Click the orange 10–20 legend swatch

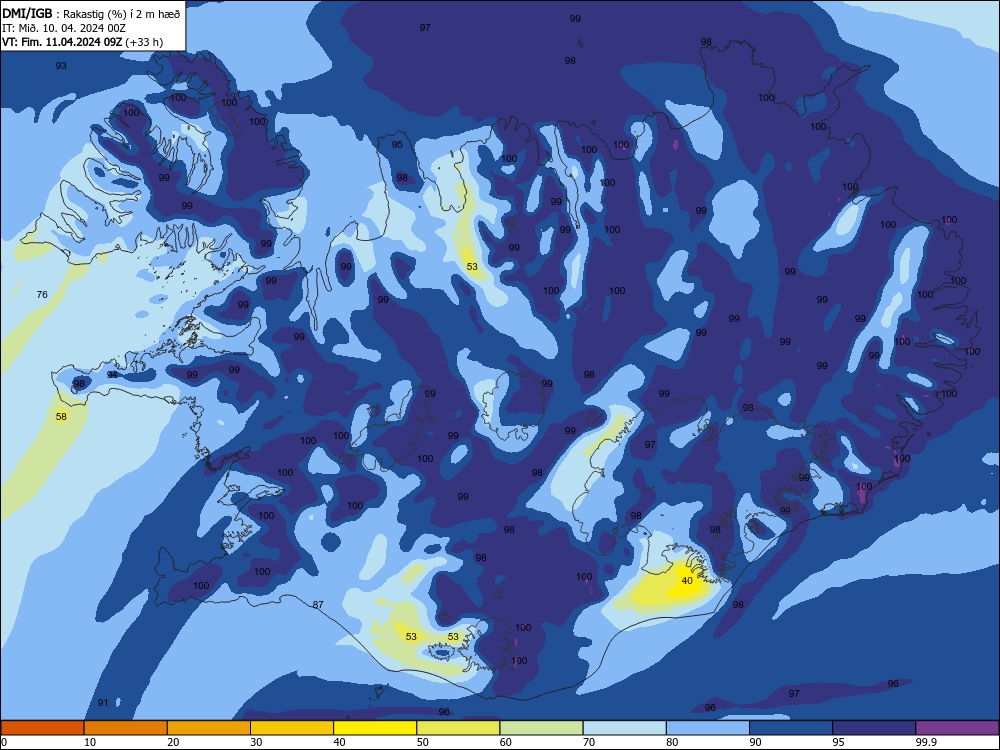(126, 728)
